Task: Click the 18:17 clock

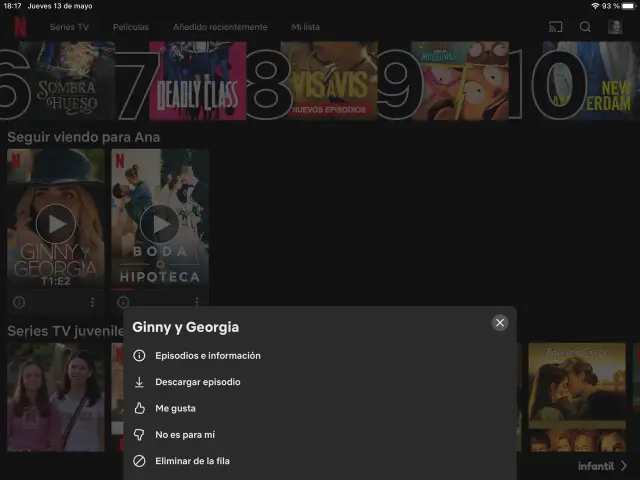Action: coord(12,6)
